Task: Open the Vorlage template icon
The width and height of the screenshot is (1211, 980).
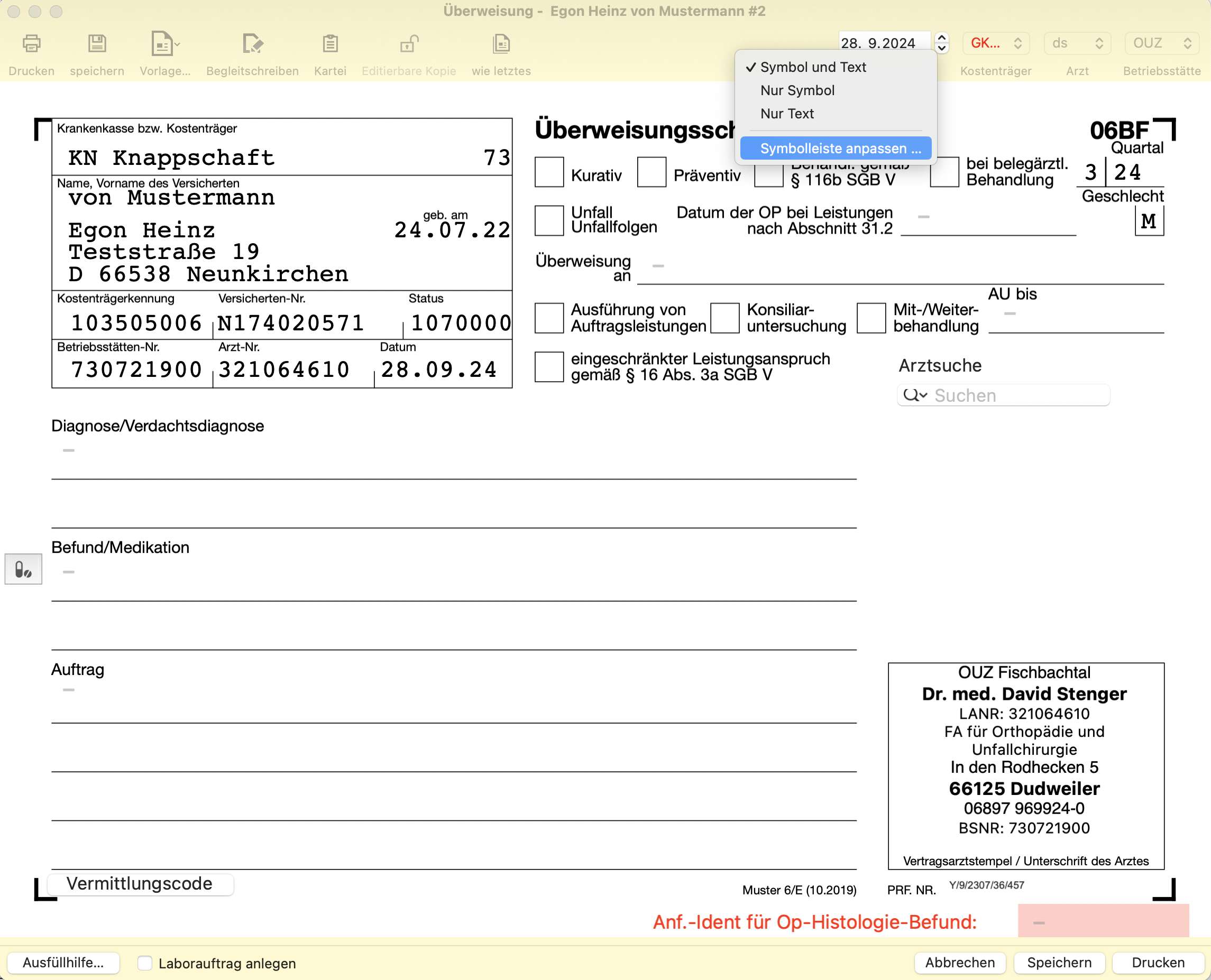Action: coord(164,43)
